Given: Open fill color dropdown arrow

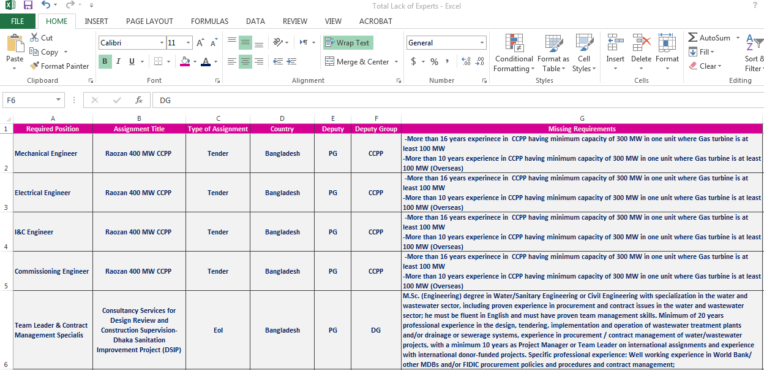Looking at the screenshot, I should (194, 62).
